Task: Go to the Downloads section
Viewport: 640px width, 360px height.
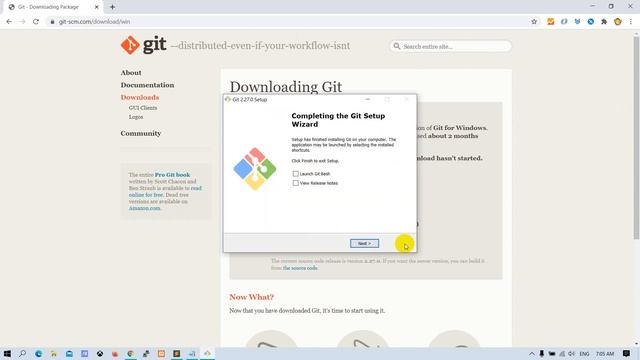Action: (140, 97)
